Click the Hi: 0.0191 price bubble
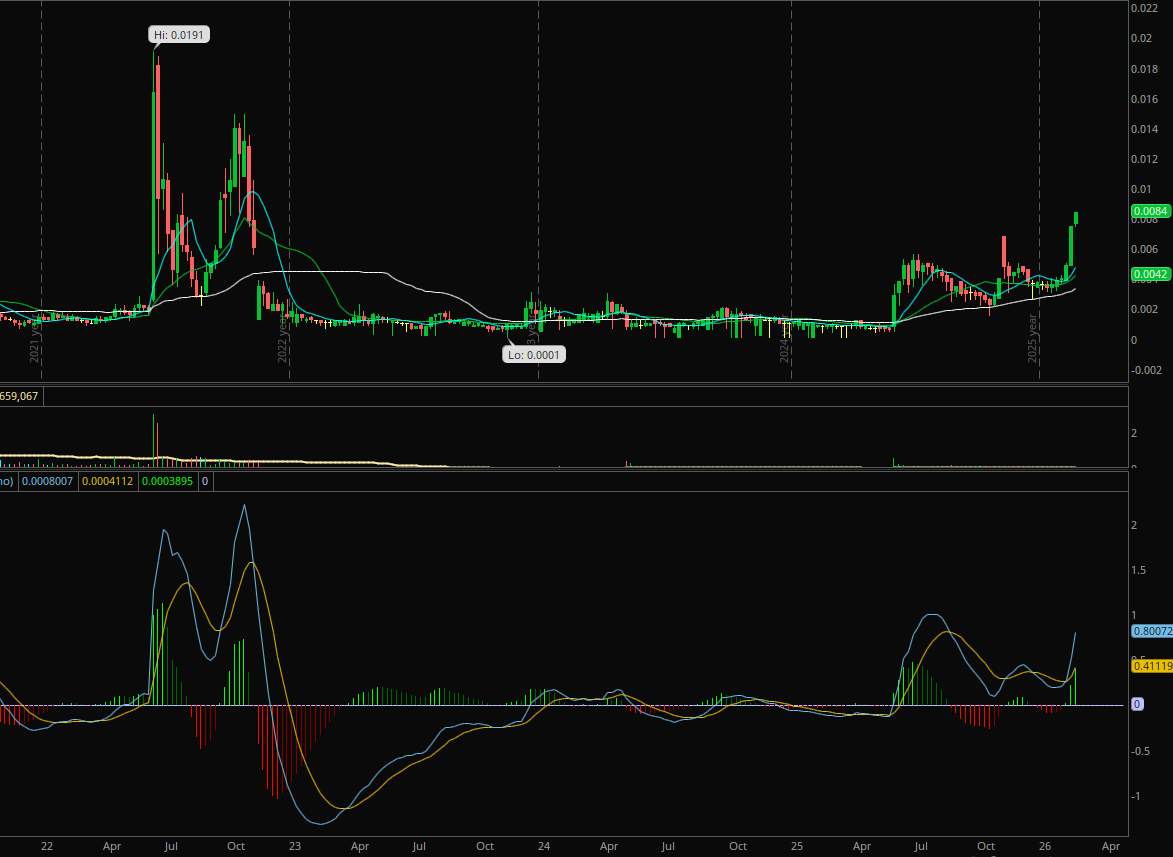This screenshot has height=857, width=1173. point(179,34)
